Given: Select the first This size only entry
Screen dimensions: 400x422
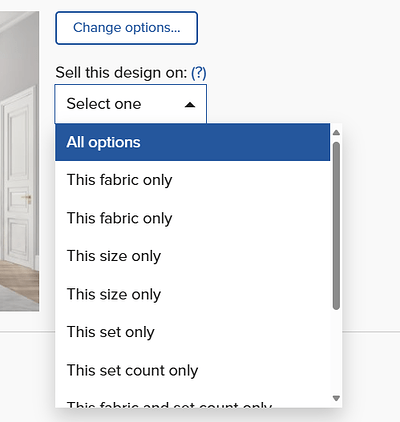Looking at the screenshot, I should coord(193,256).
